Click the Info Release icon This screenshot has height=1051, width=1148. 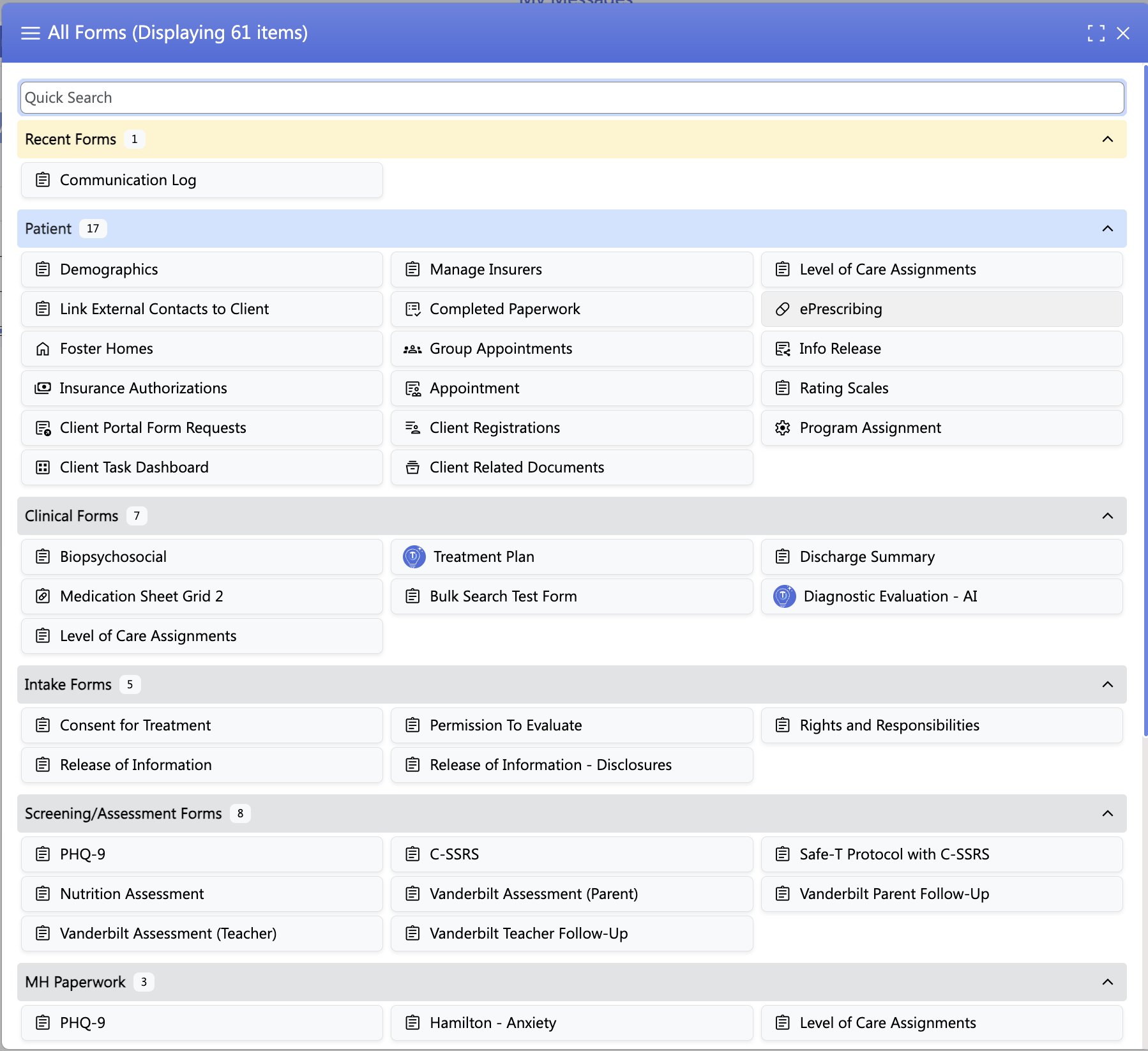(783, 349)
